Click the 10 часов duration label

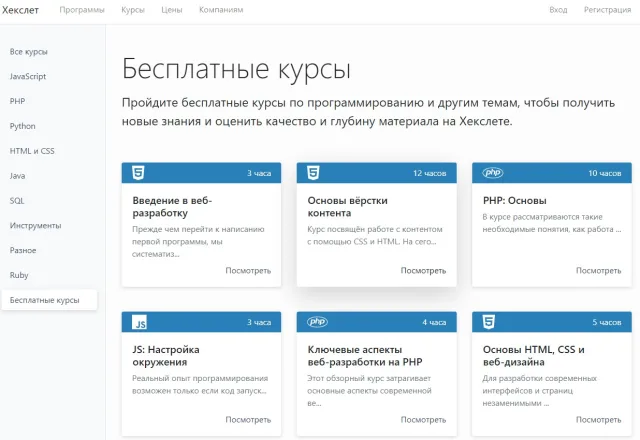click(x=604, y=173)
